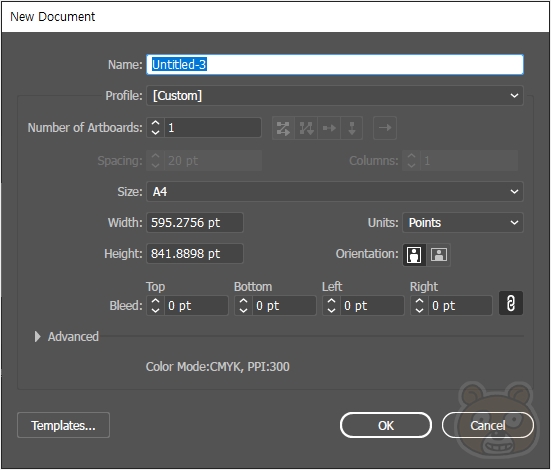The image size is (551, 470).
Task: Click the Number of Artboards value field
Action: tap(213, 128)
